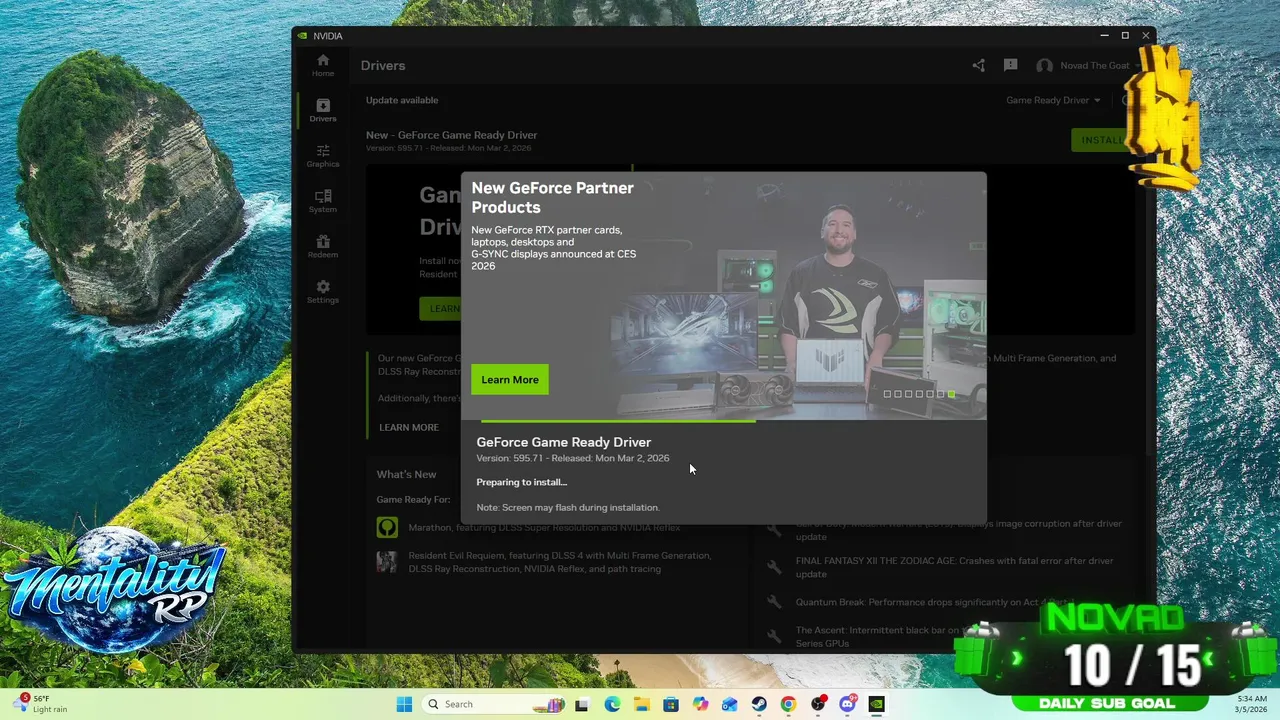Select the active green carousel indicator
This screenshot has width=1280, height=720.
(x=951, y=394)
